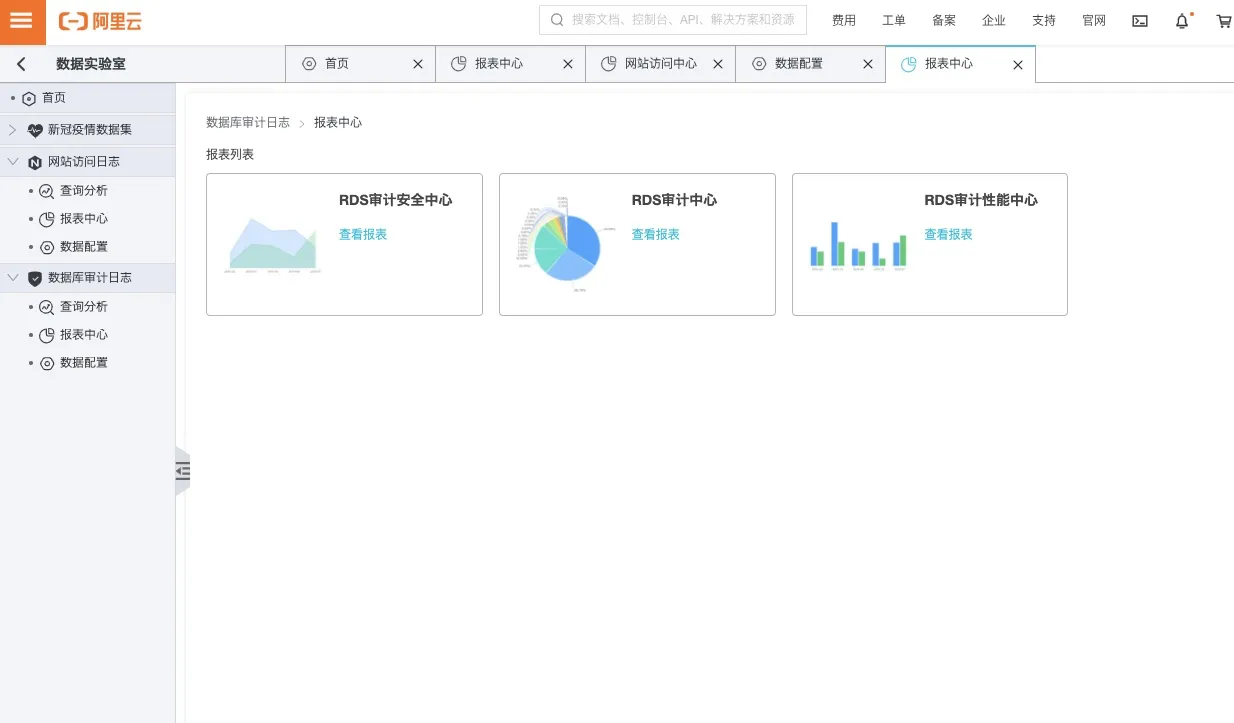Open the Cloud Shell terminal icon
This screenshot has height=723, width=1234.
coord(1140,20)
